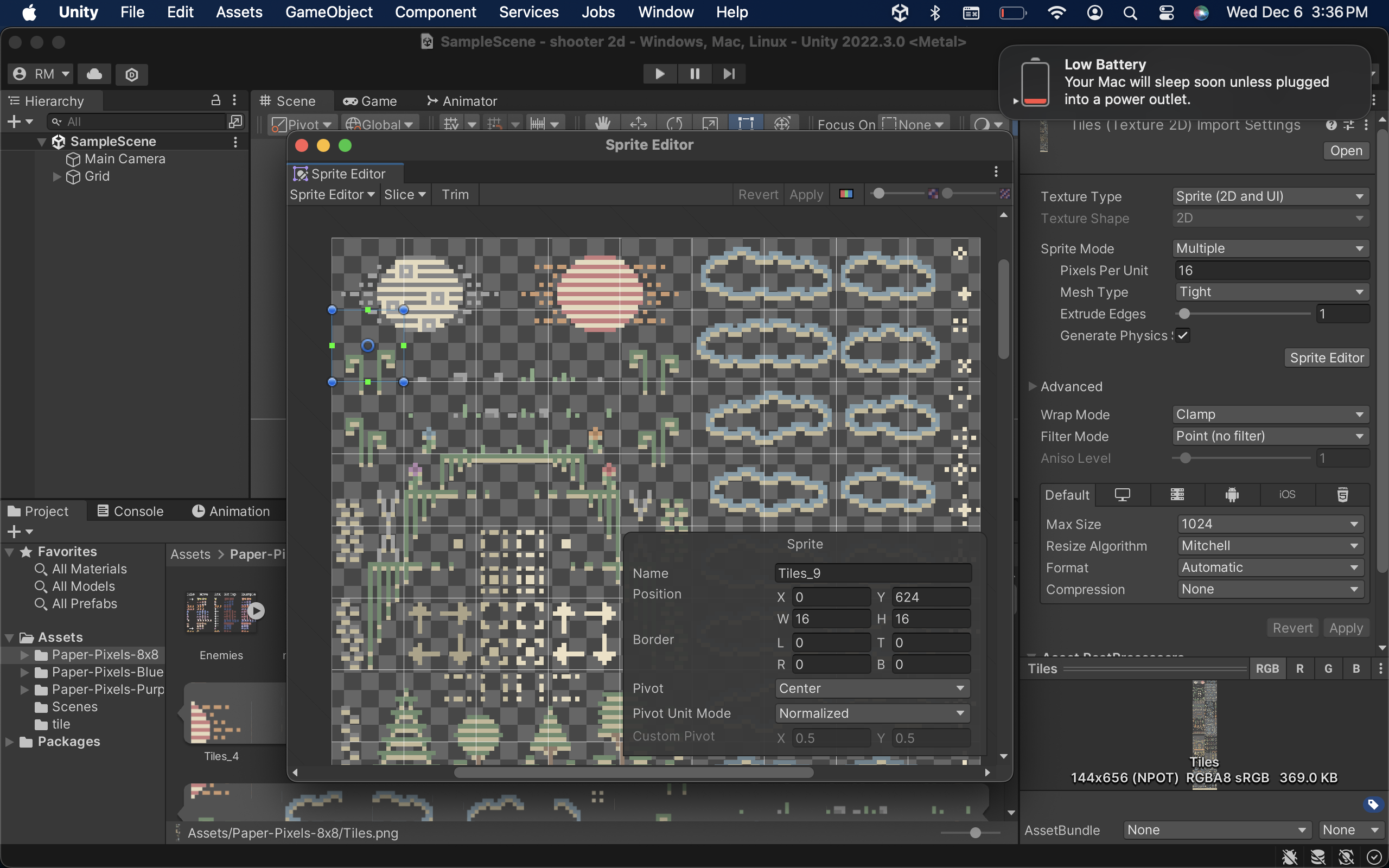Open the sprite Pivot dropdown set to Center
This screenshot has width=1389, height=868.
872,688
